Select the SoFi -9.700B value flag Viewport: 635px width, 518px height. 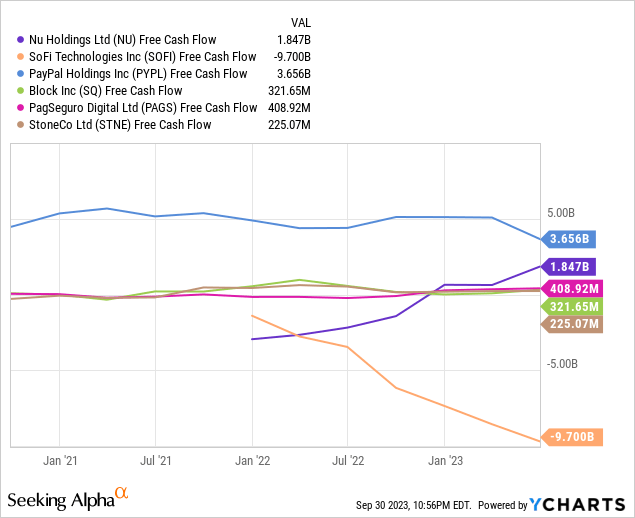pos(570,437)
